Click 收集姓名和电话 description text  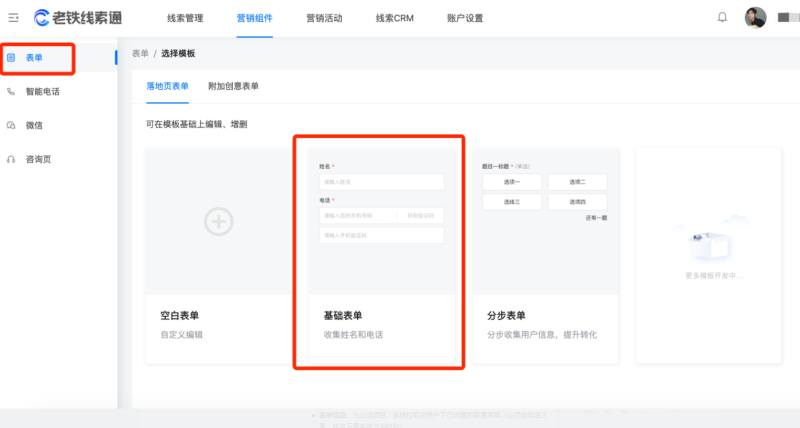pos(353,335)
